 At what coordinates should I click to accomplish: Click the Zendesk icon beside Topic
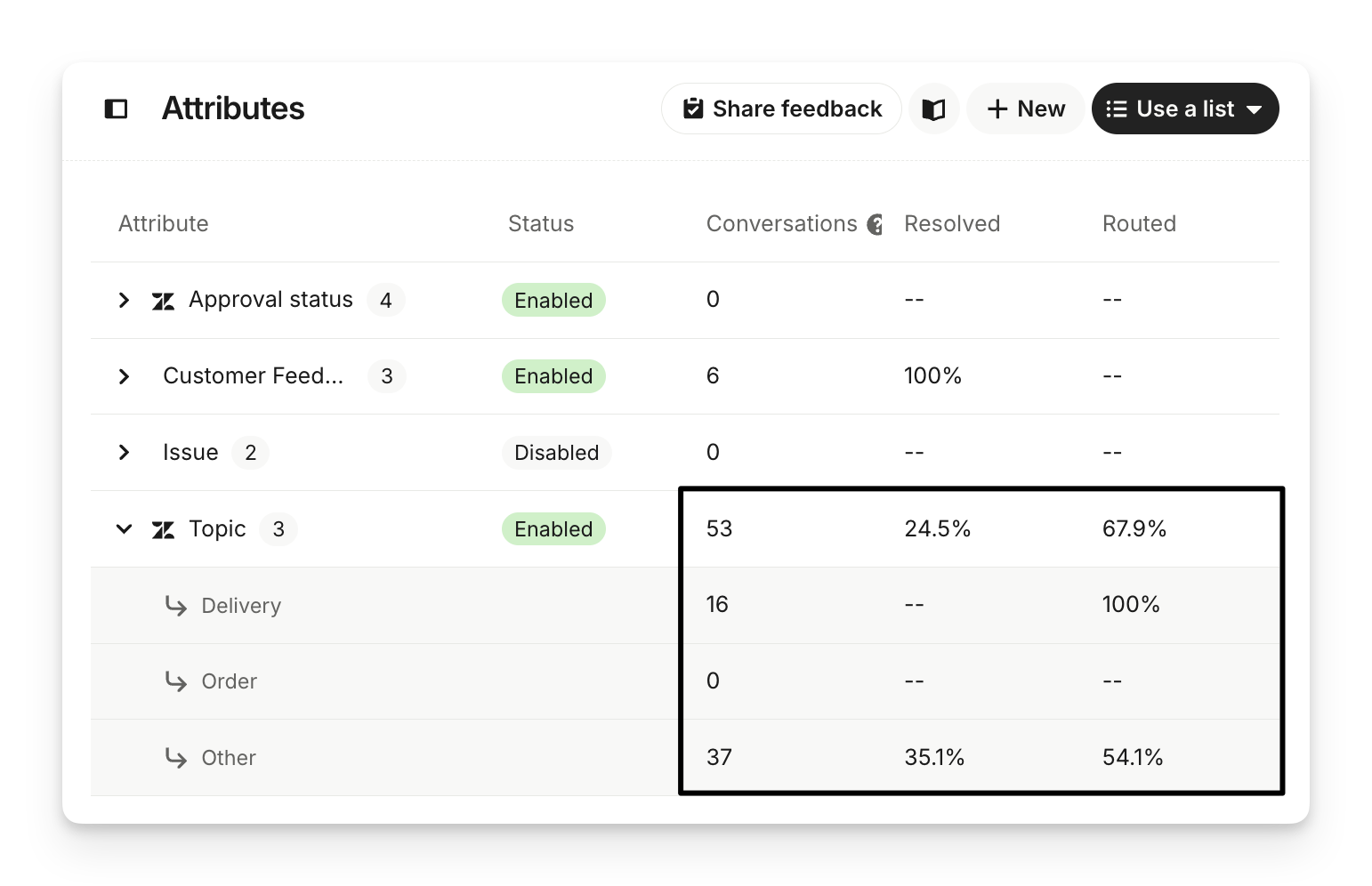[163, 530]
